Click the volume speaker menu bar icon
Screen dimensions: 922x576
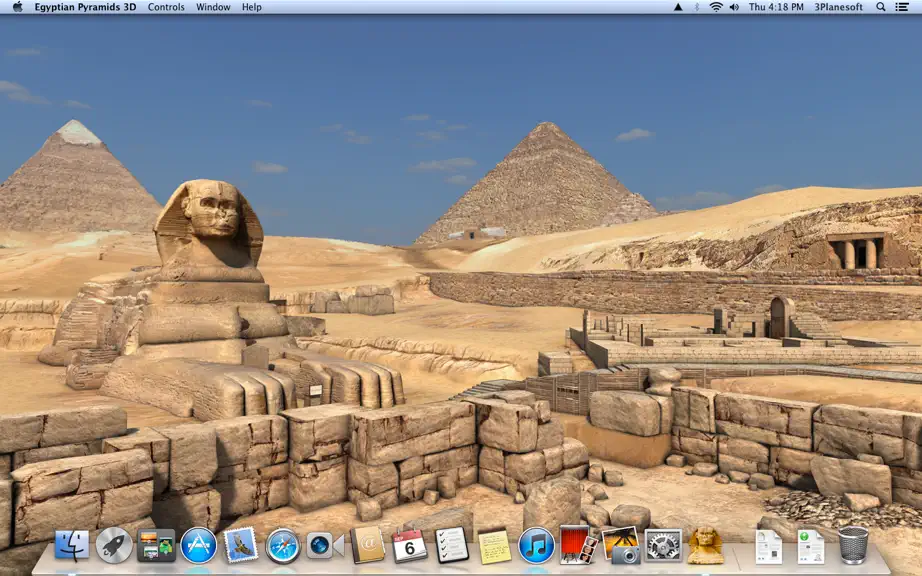click(734, 7)
